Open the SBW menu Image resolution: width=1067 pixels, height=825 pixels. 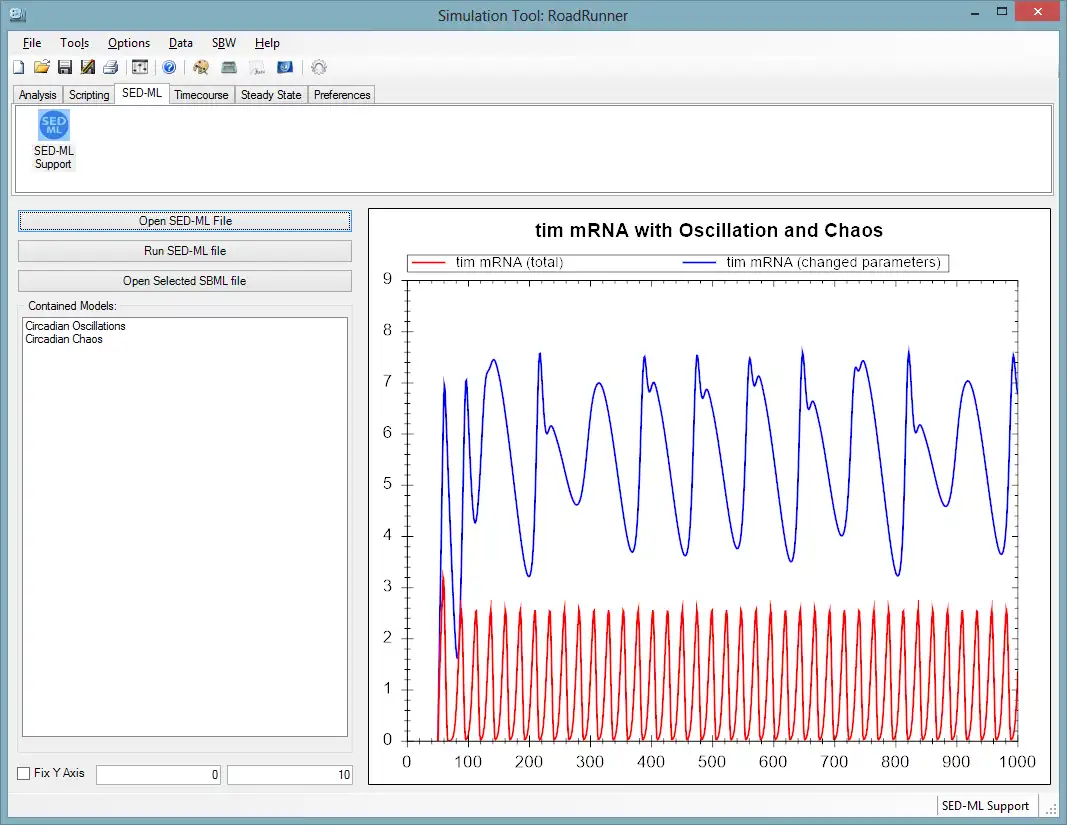coord(224,43)
